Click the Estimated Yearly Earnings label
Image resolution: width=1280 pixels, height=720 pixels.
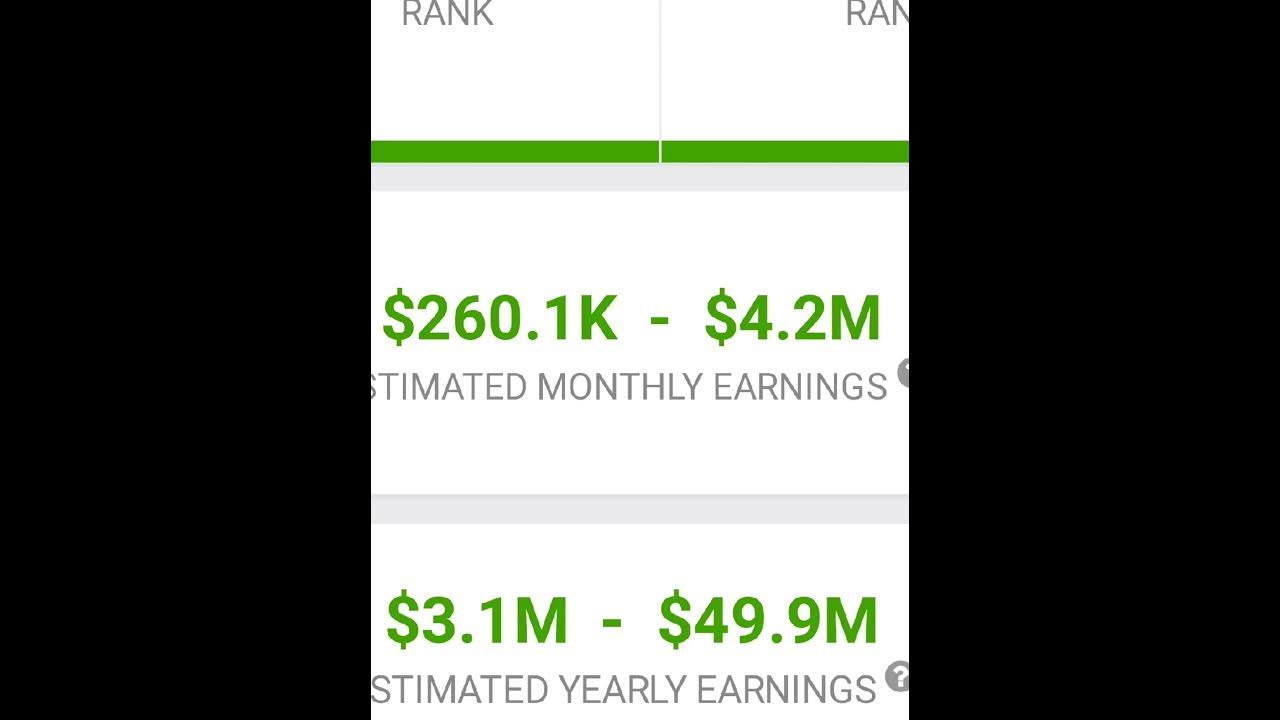[x=624, y=690]
